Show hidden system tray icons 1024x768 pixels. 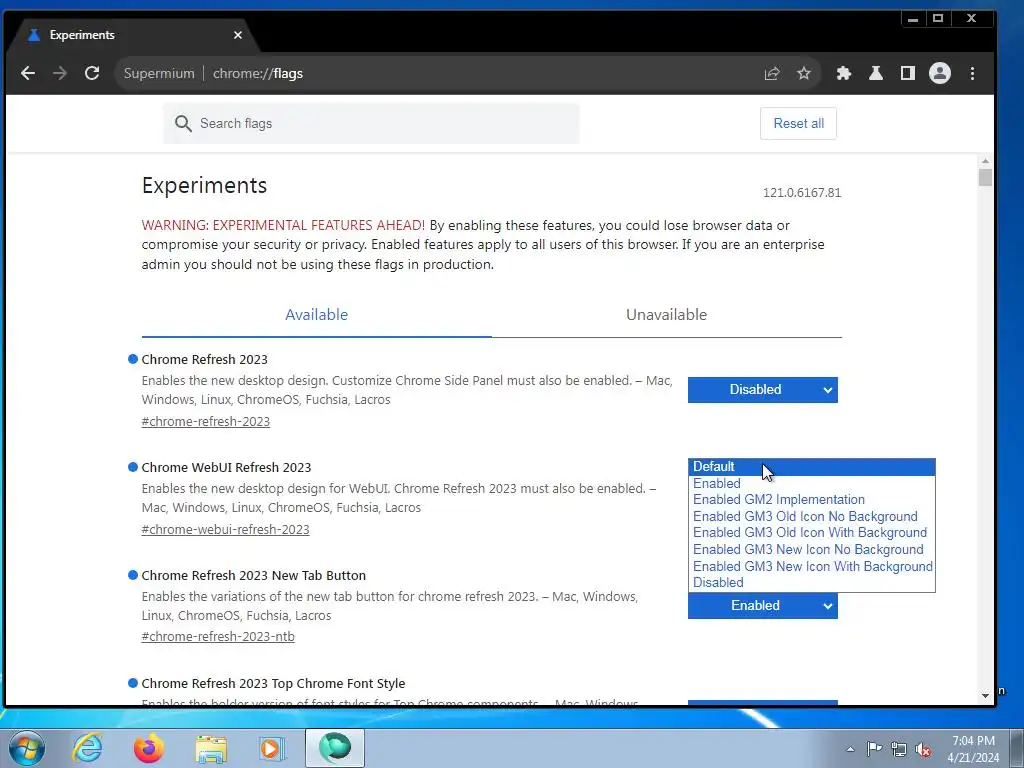[x=850, y=749]
